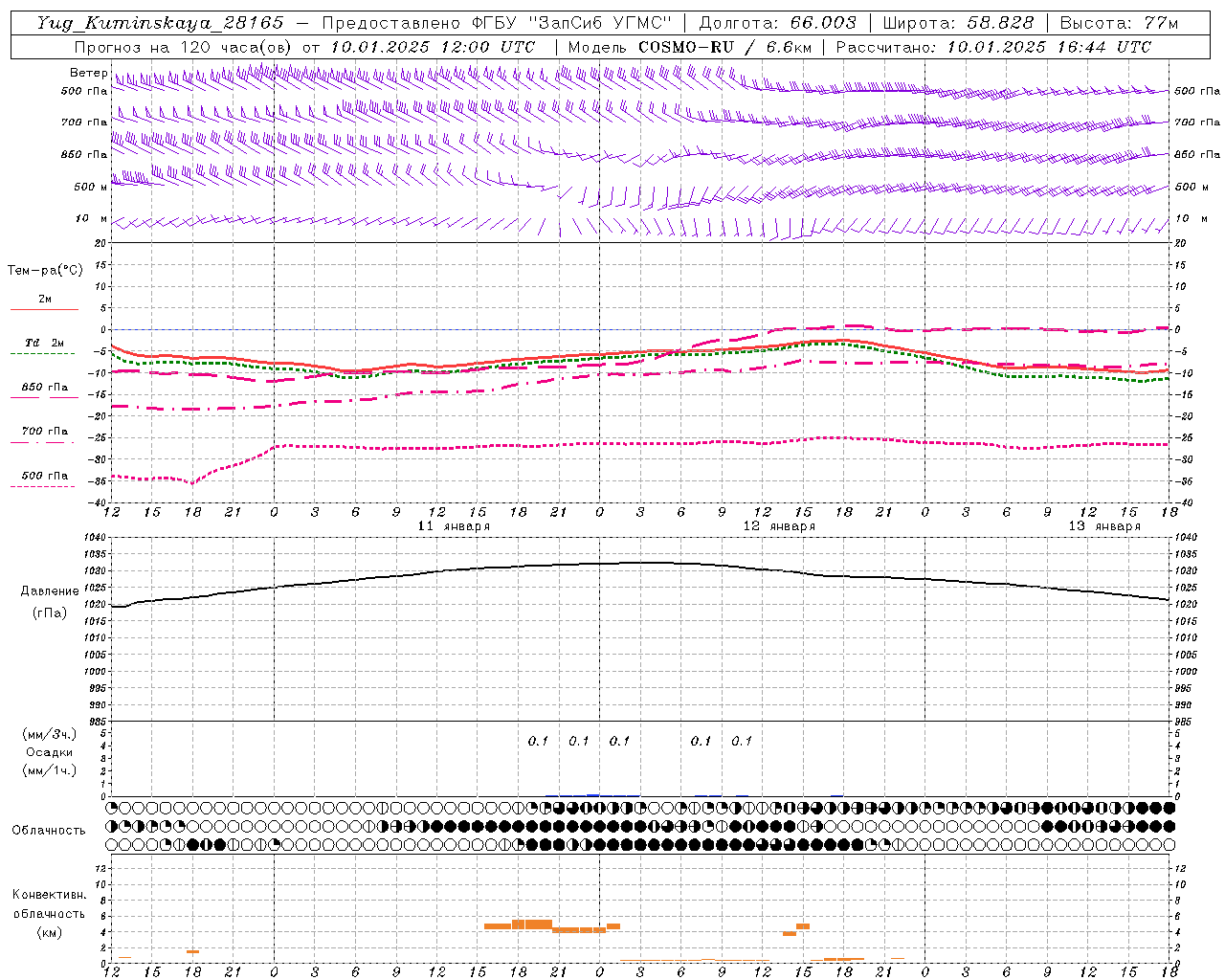
Task: Click the Высота: 77м header value
Action: click(1119, 23)
